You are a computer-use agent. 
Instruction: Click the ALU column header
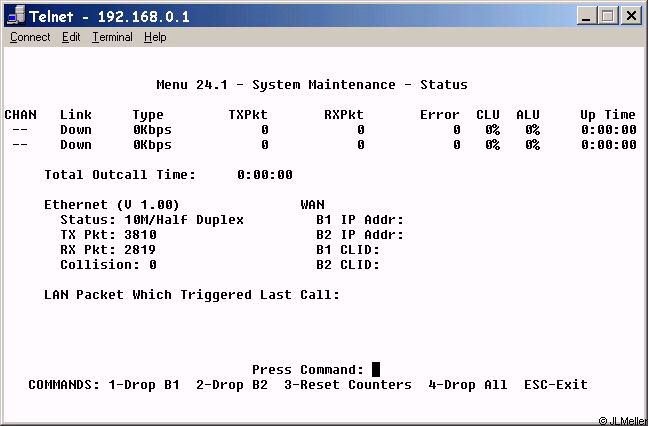528,115
